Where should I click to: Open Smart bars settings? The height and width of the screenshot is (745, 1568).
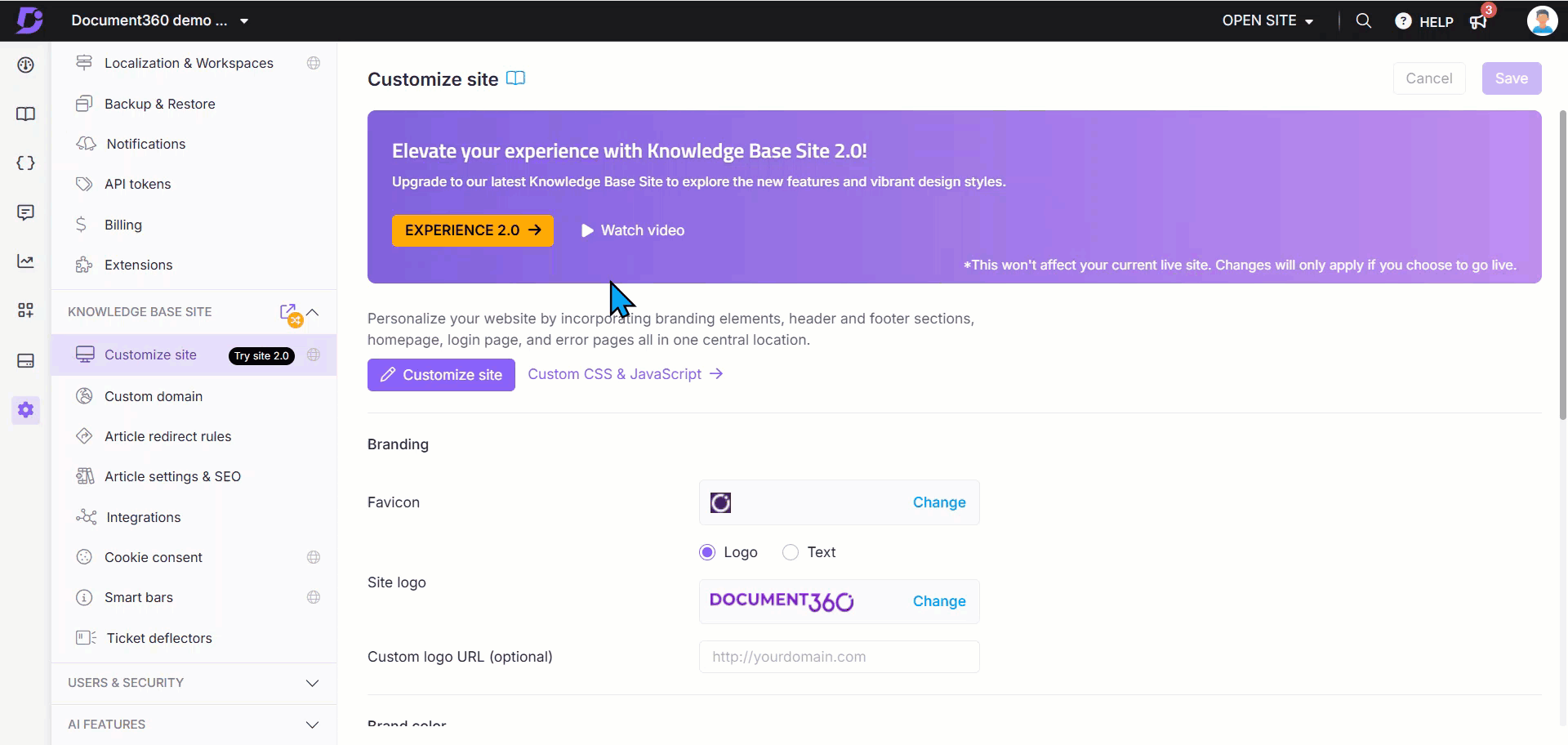[x=138, y=597]
